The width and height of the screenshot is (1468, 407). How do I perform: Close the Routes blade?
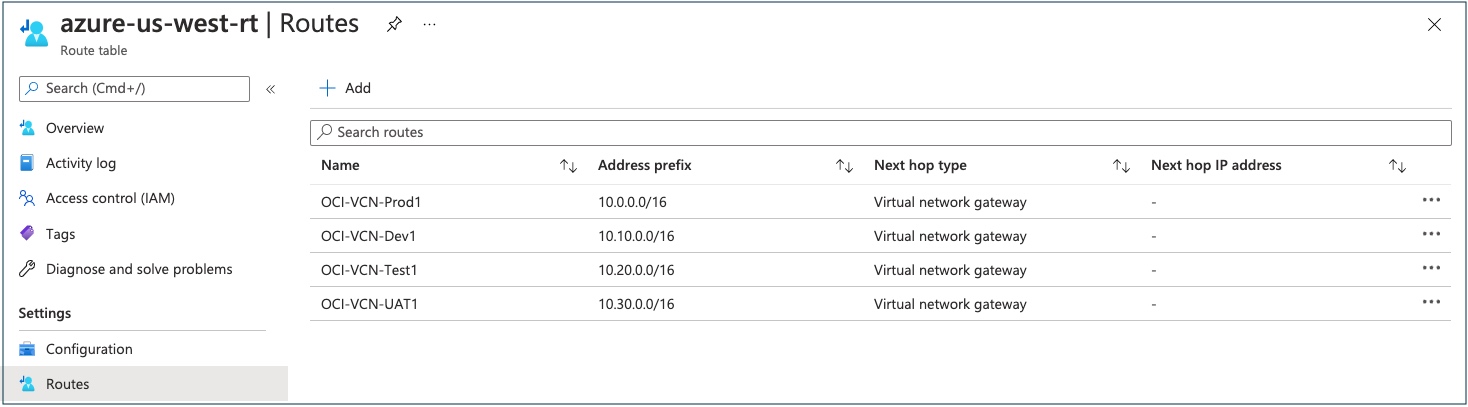coord(1434,26)
